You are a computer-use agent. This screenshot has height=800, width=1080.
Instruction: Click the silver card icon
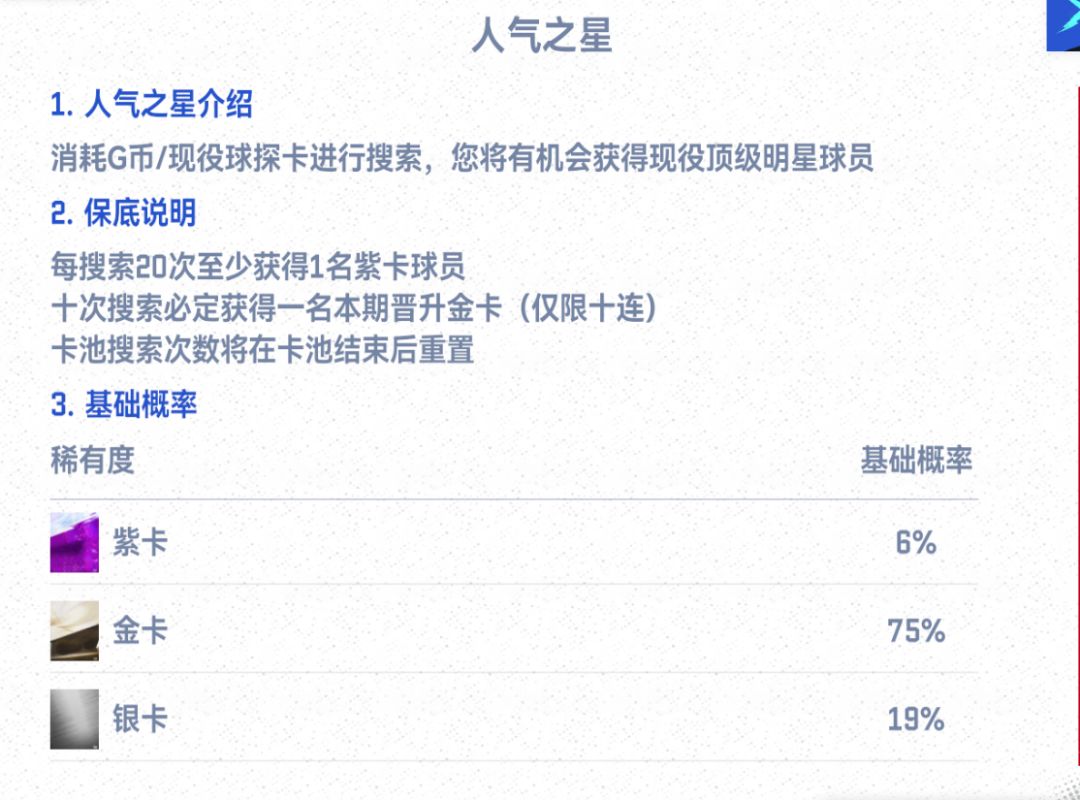pyautogui.click(x=75, y=719)
